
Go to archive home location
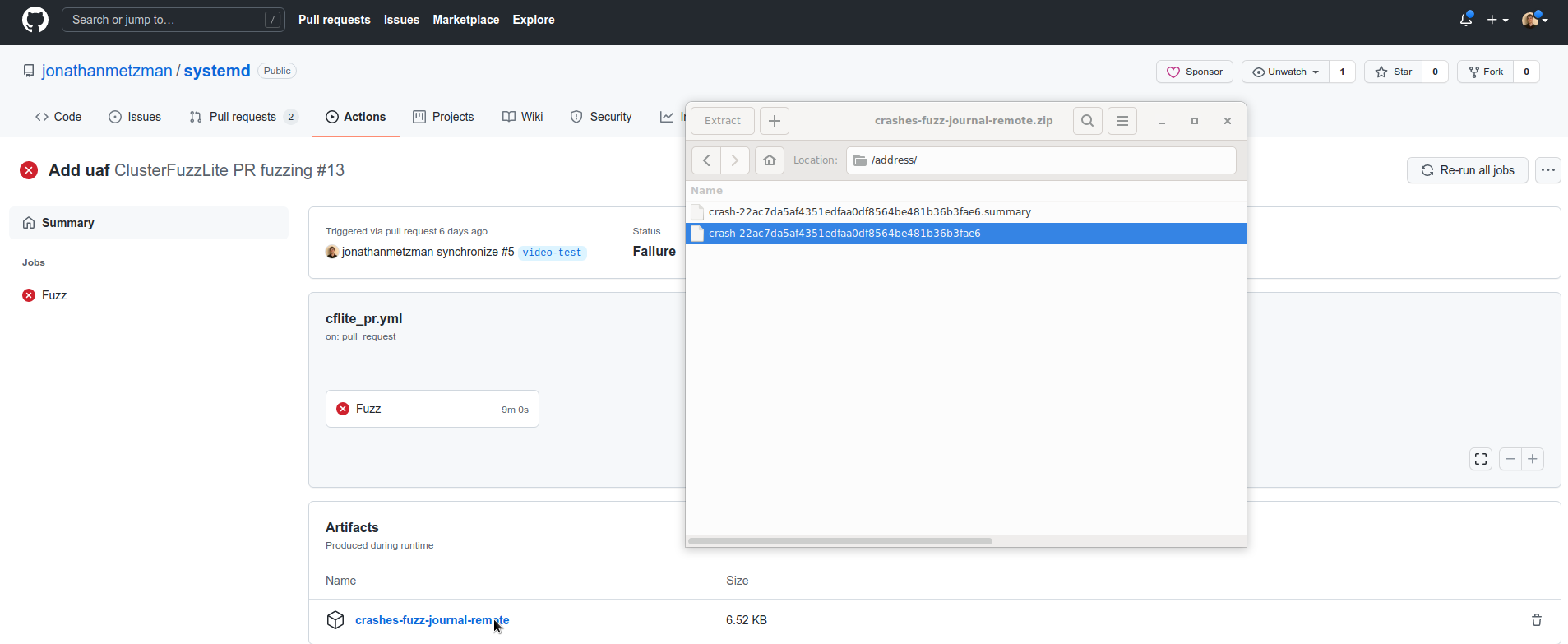770,160
